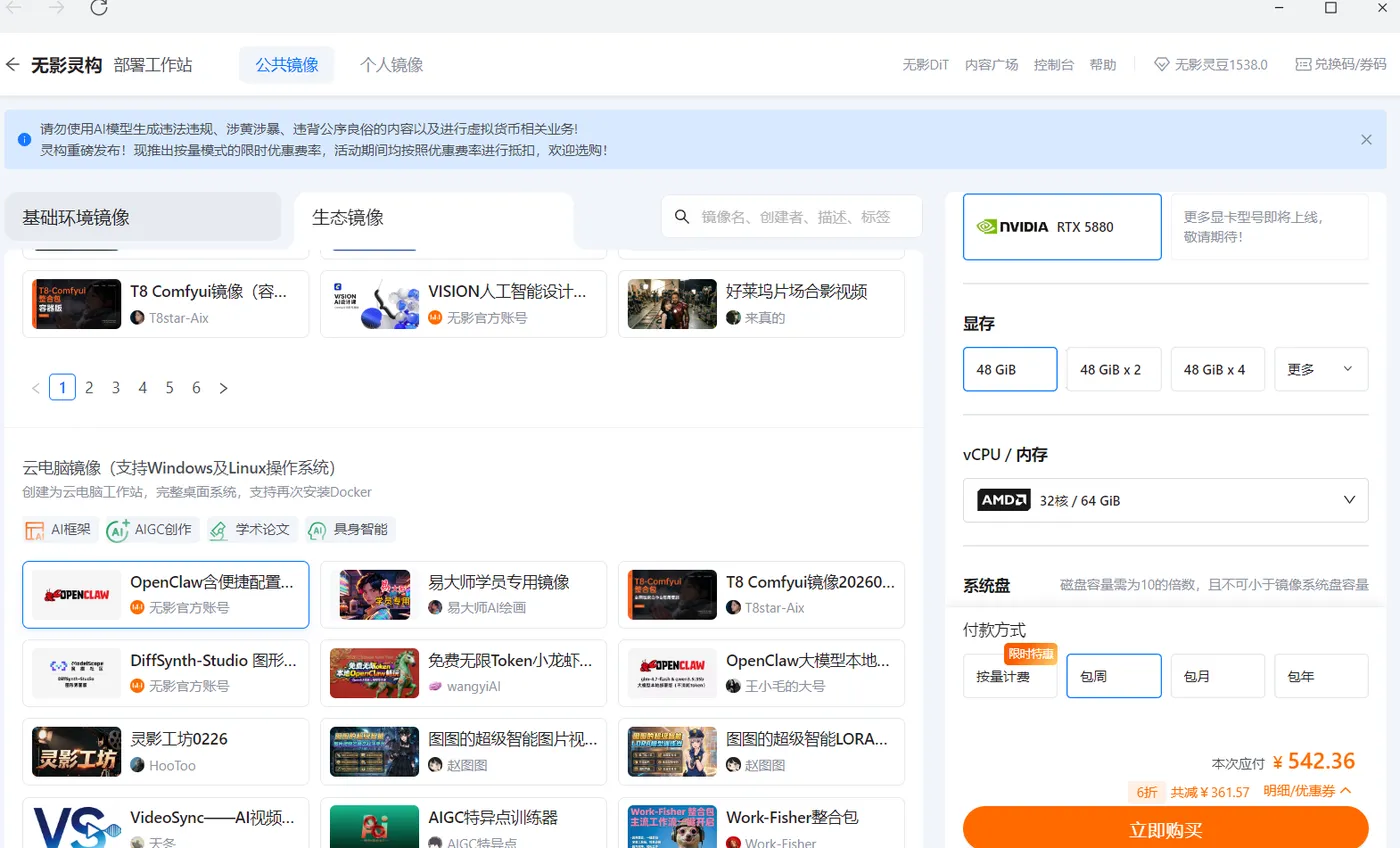
Task: Click the AI框架 category tag
Action: (x=60, y=530)
